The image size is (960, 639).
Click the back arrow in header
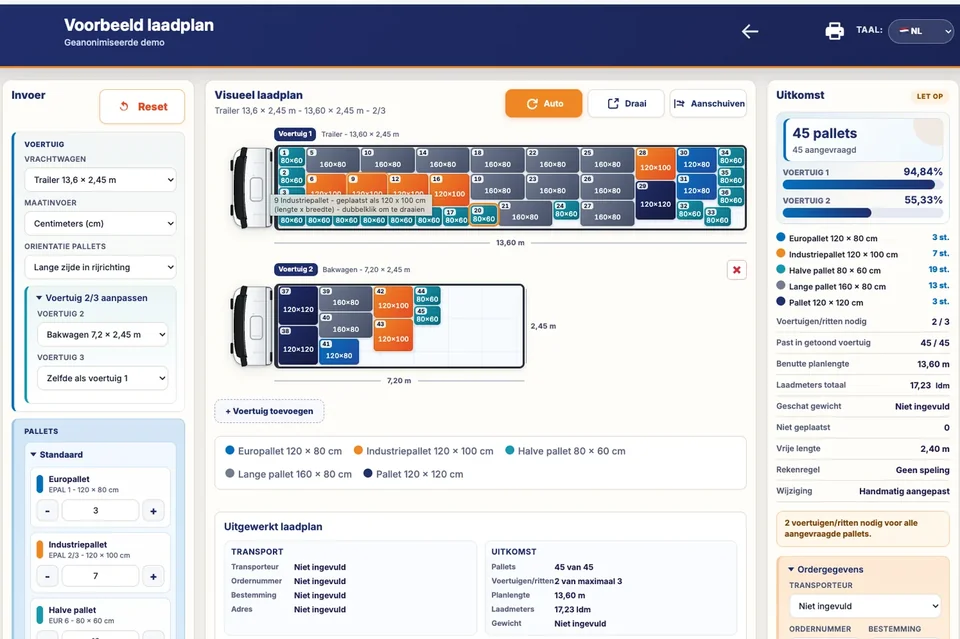[x=749, y=31]
